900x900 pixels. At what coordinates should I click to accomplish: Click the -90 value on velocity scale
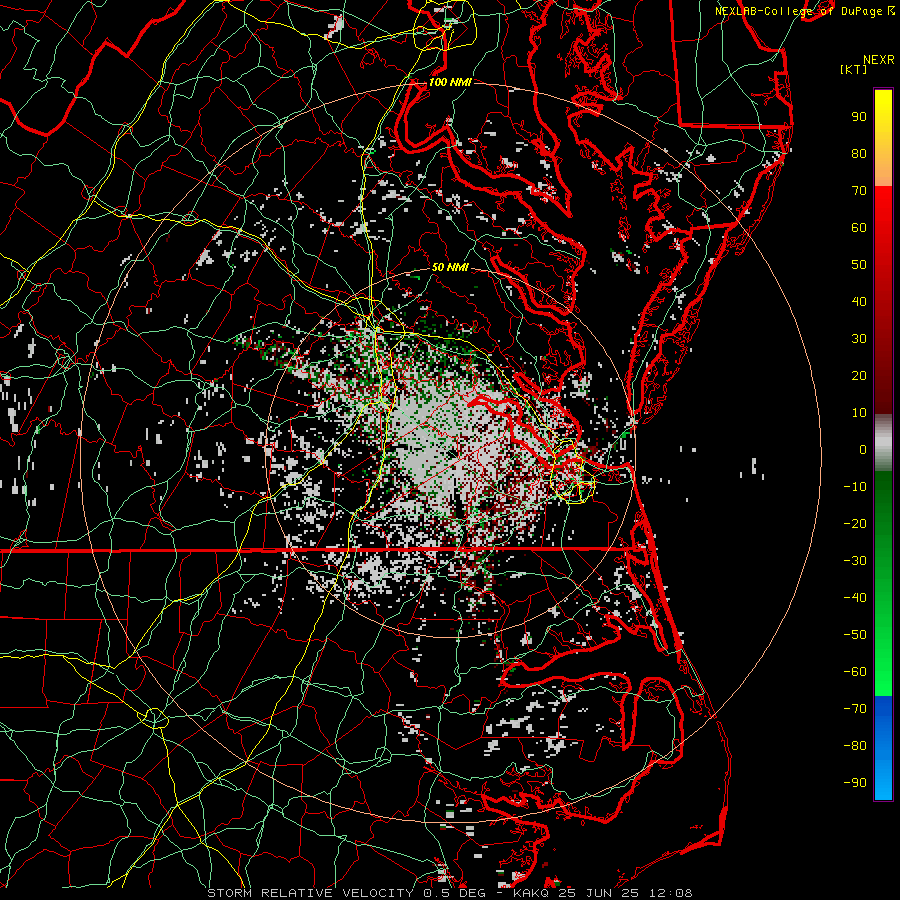pyautogui.click(x=855, y=783)
